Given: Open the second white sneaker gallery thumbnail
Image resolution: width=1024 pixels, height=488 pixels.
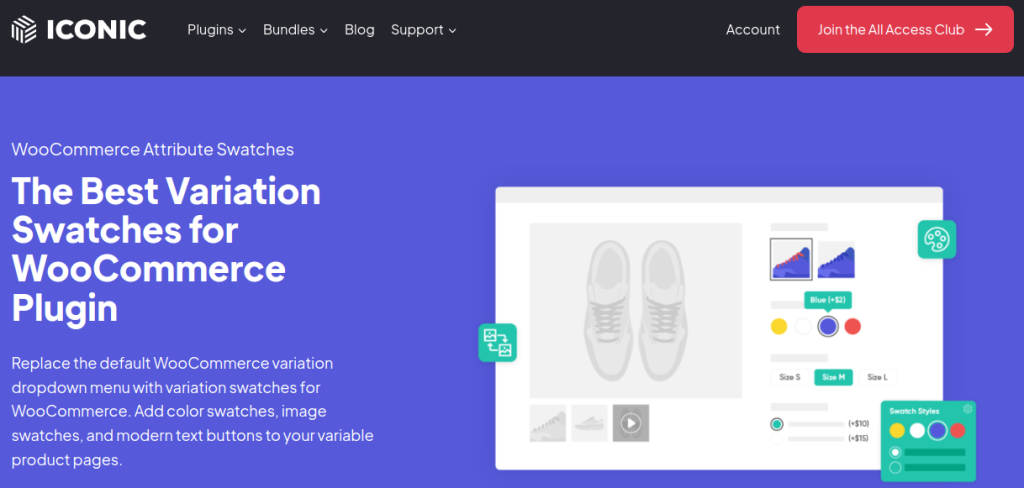Looking at the screenshot, I should tap(589, 423).
